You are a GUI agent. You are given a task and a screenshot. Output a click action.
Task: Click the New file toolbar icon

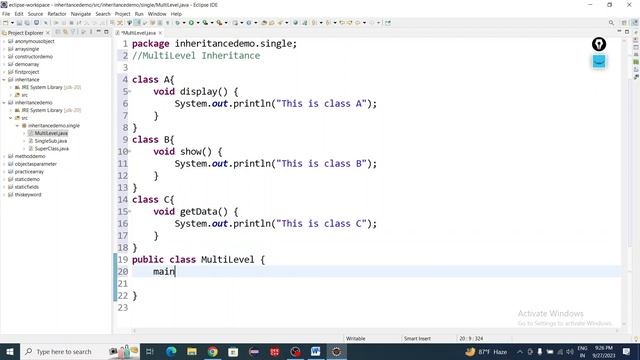tap(6, 23)
